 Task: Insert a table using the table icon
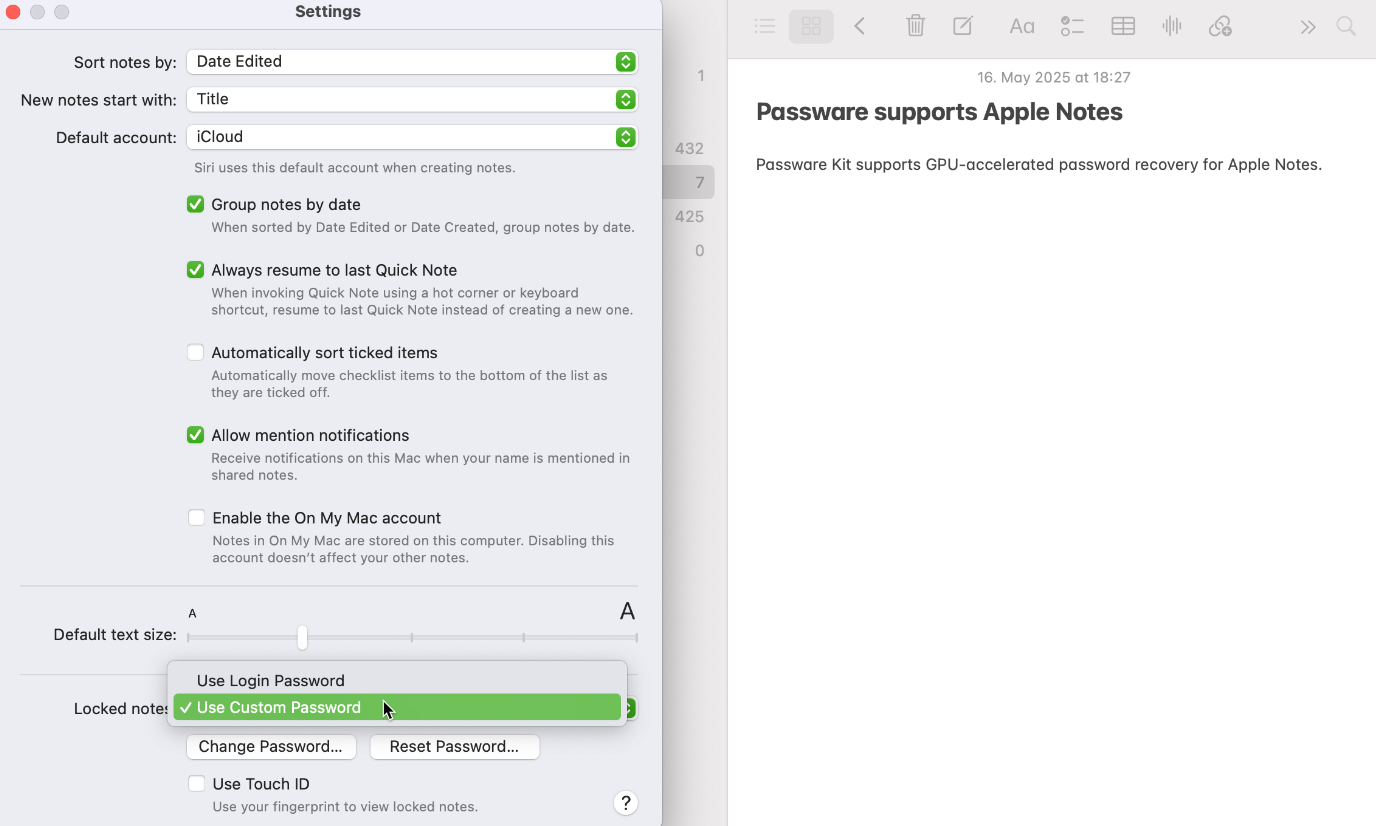(x=1123, y=27)
